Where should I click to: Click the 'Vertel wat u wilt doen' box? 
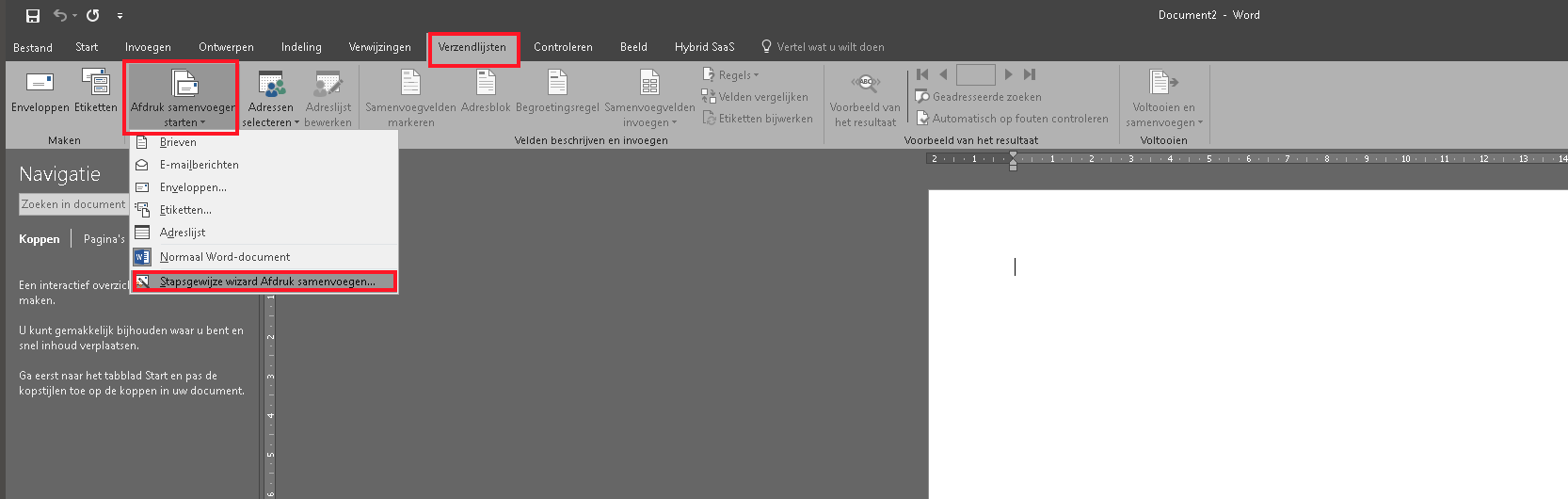pyautogui.click(x=830, y=47)
